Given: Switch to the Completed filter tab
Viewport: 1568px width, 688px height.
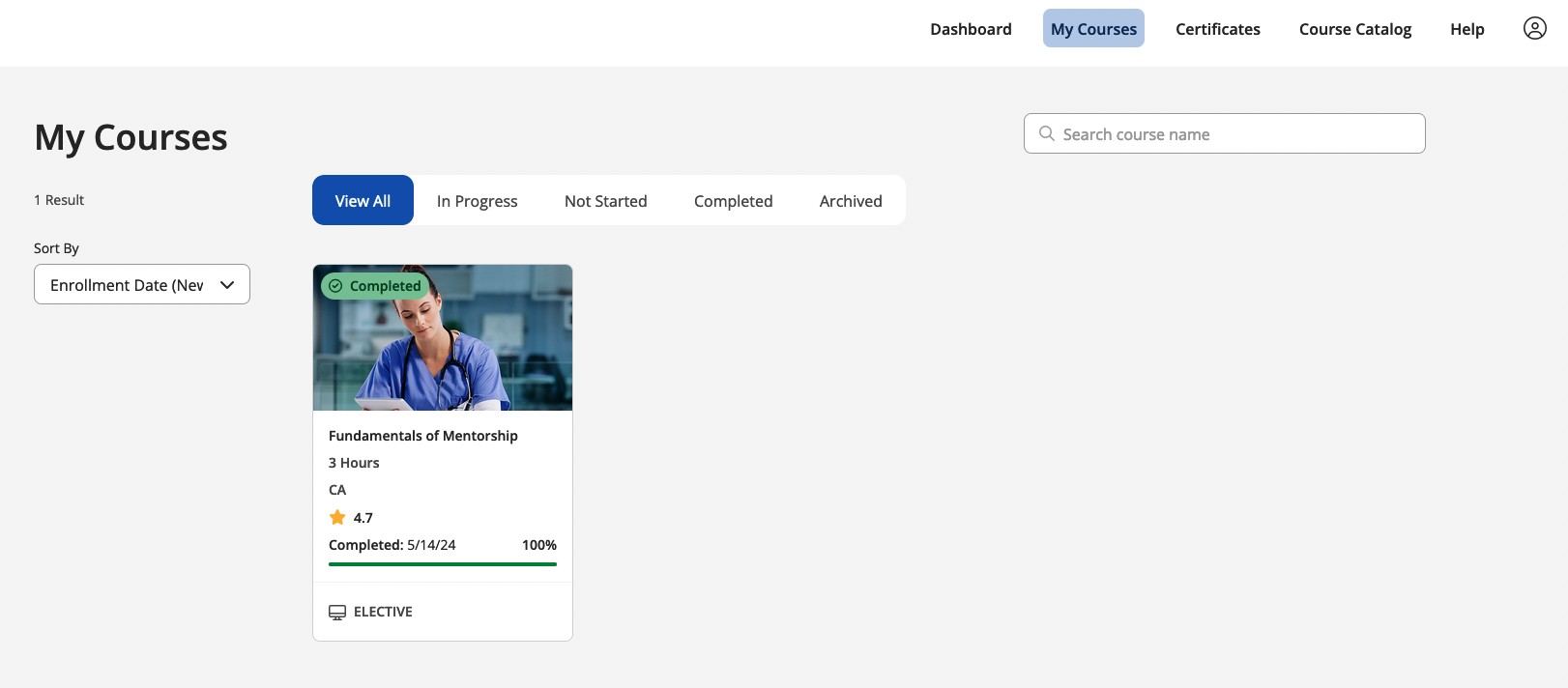Looking at the screenshot, I should click(734, 200).
